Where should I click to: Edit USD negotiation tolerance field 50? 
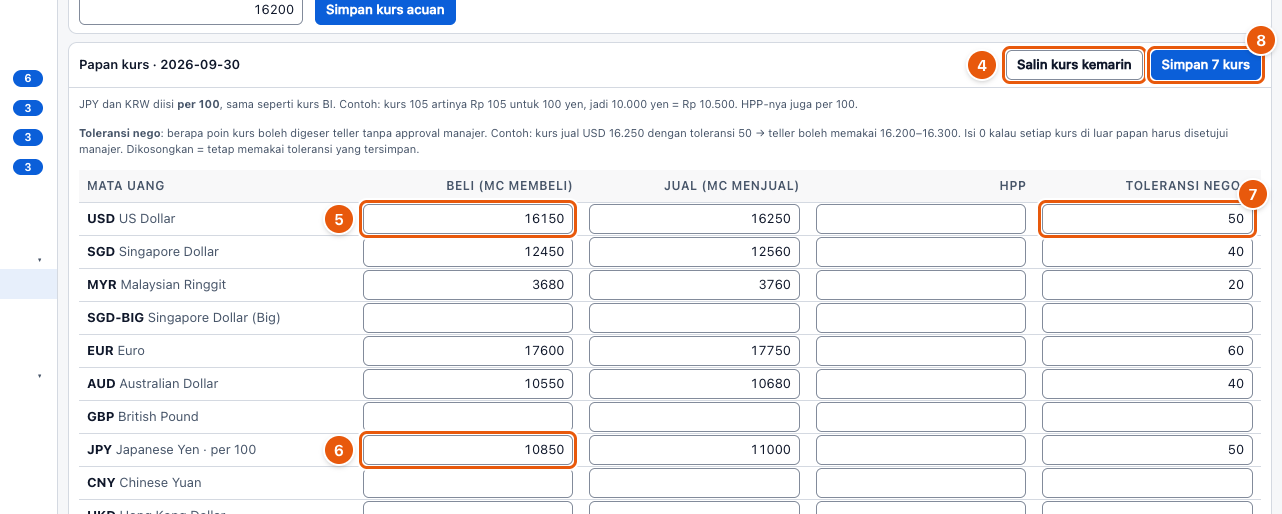[1147, 219]
